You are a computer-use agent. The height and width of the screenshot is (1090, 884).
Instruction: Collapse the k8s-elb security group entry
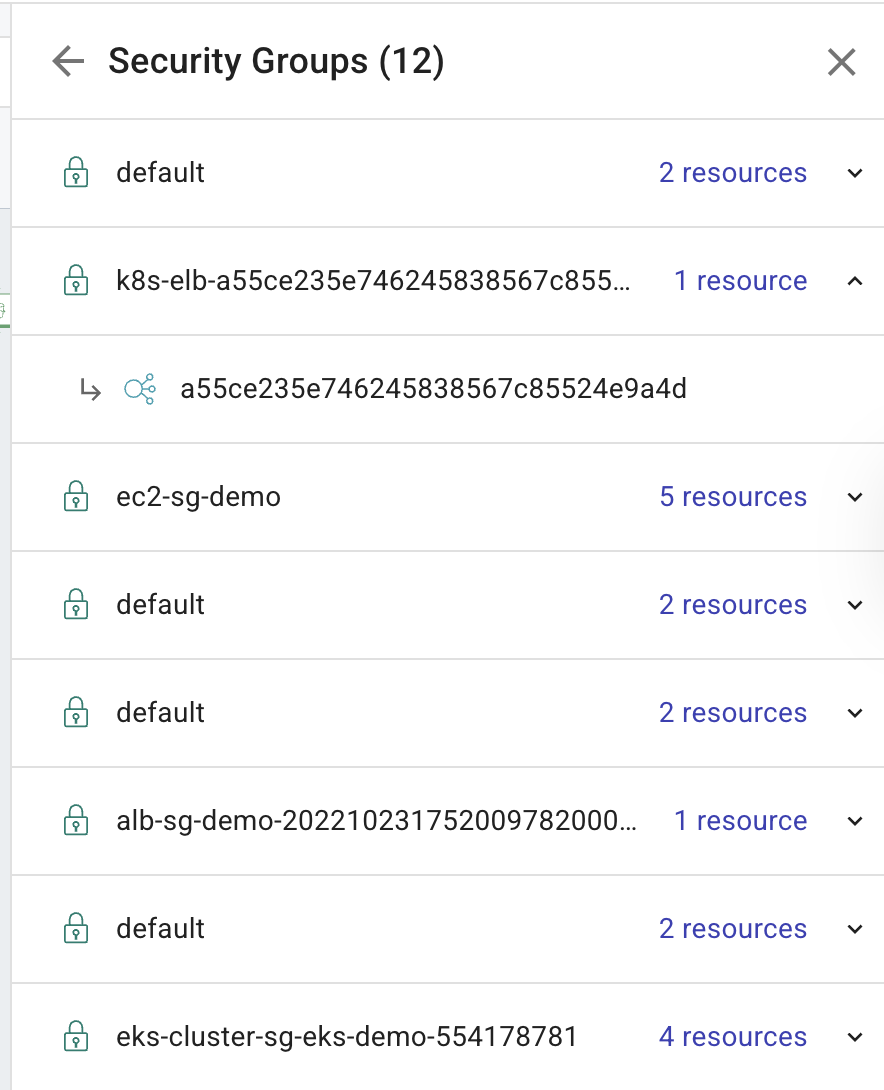tap(855, 281)
